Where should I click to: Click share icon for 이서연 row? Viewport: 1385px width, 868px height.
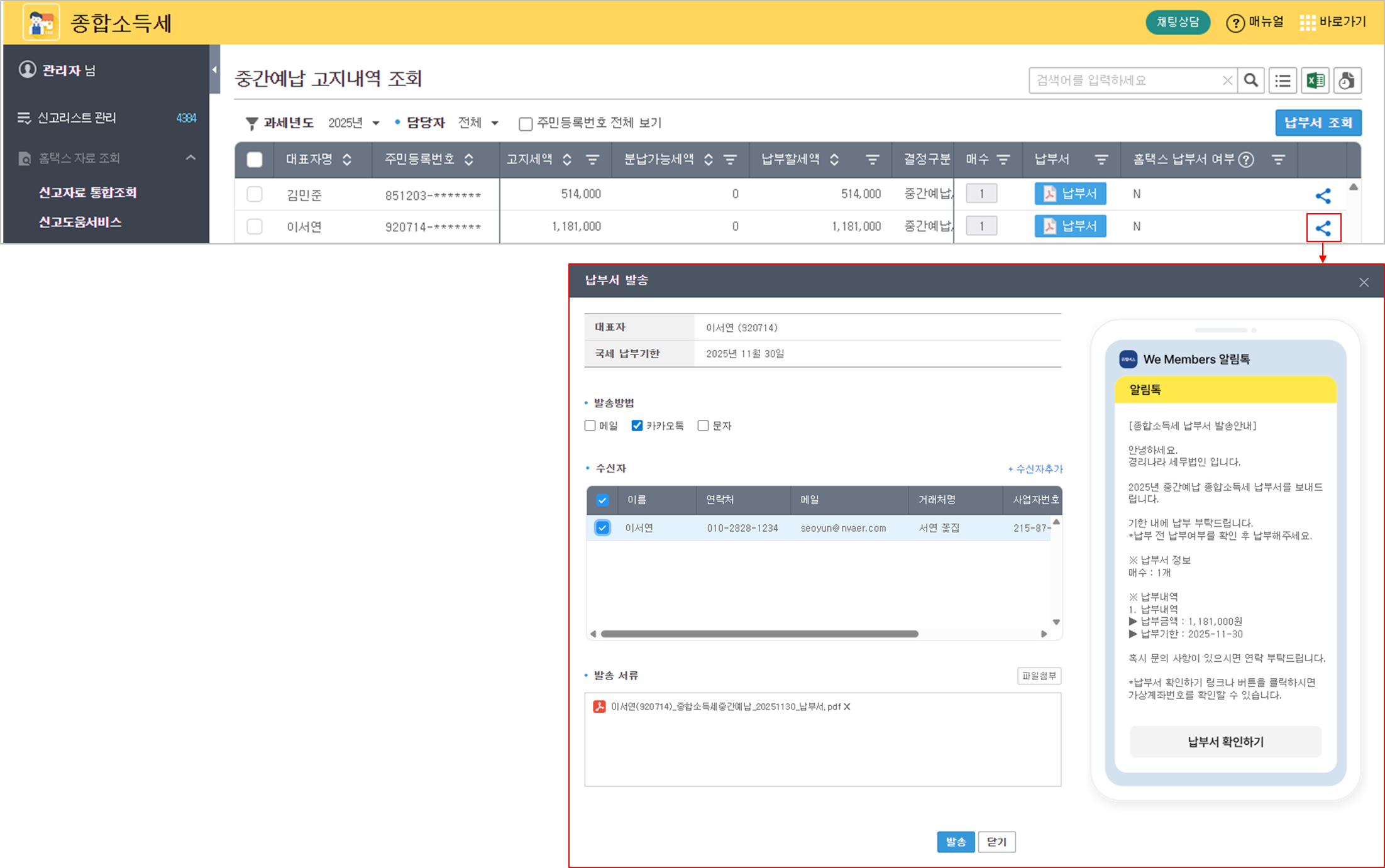[1323, 228]
